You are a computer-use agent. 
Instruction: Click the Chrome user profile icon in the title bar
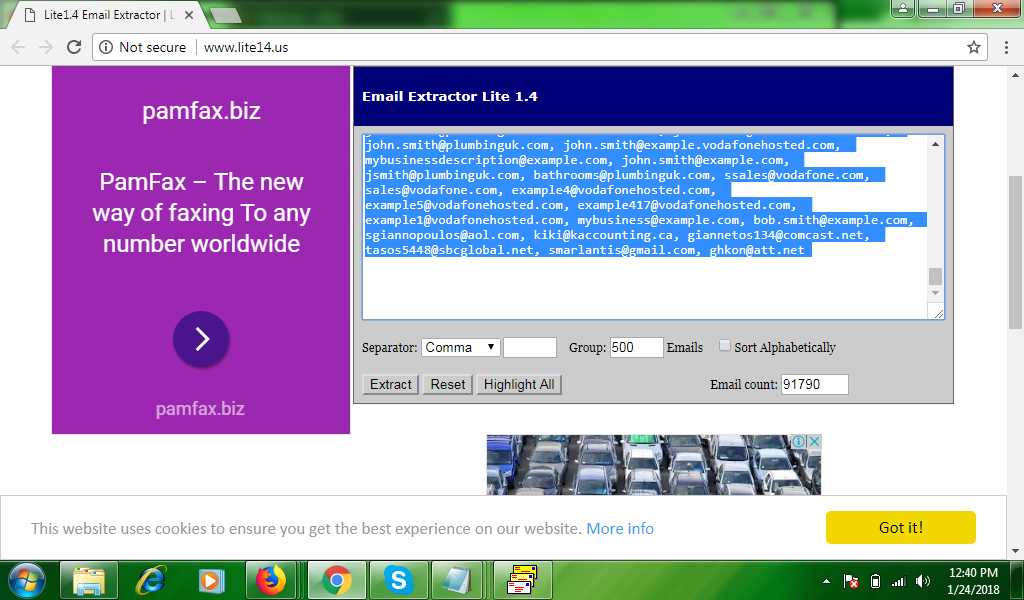903,8
